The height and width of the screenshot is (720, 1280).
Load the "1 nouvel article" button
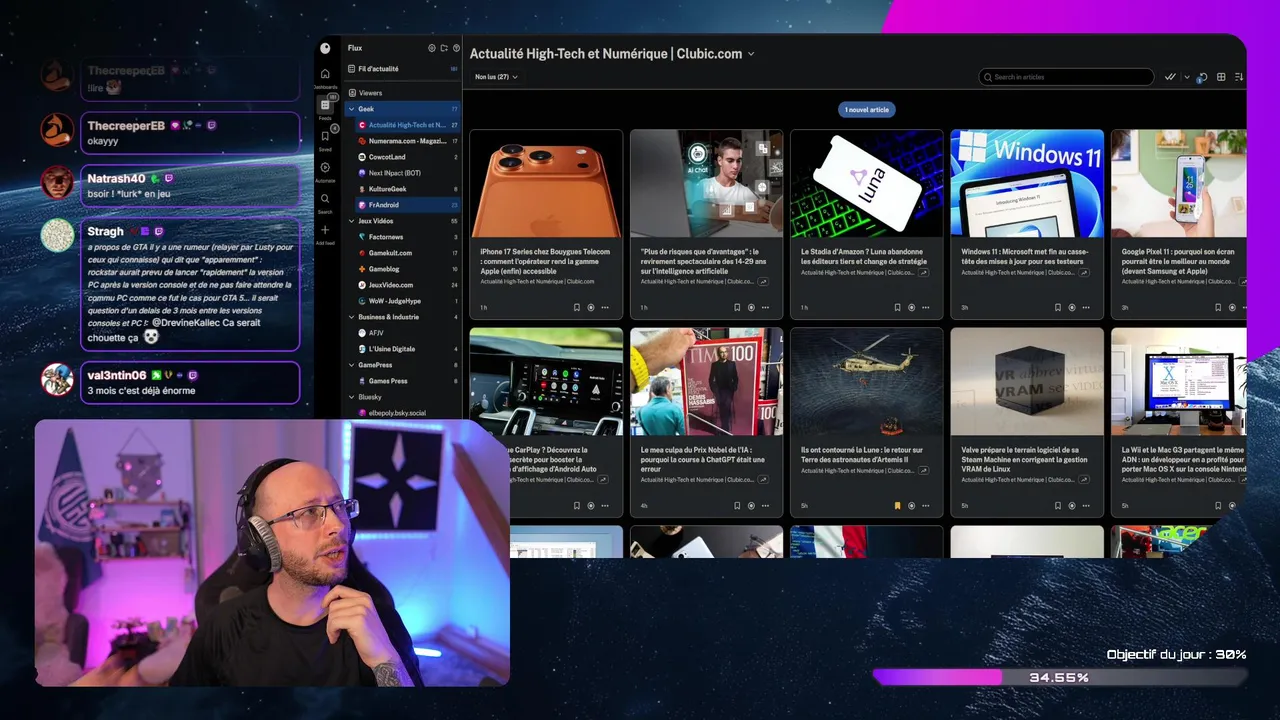(x=867, y=110)
